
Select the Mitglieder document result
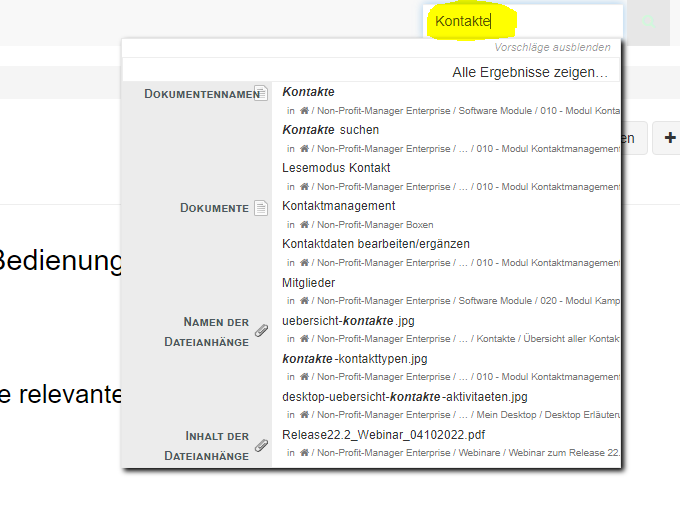pos(308,282)
